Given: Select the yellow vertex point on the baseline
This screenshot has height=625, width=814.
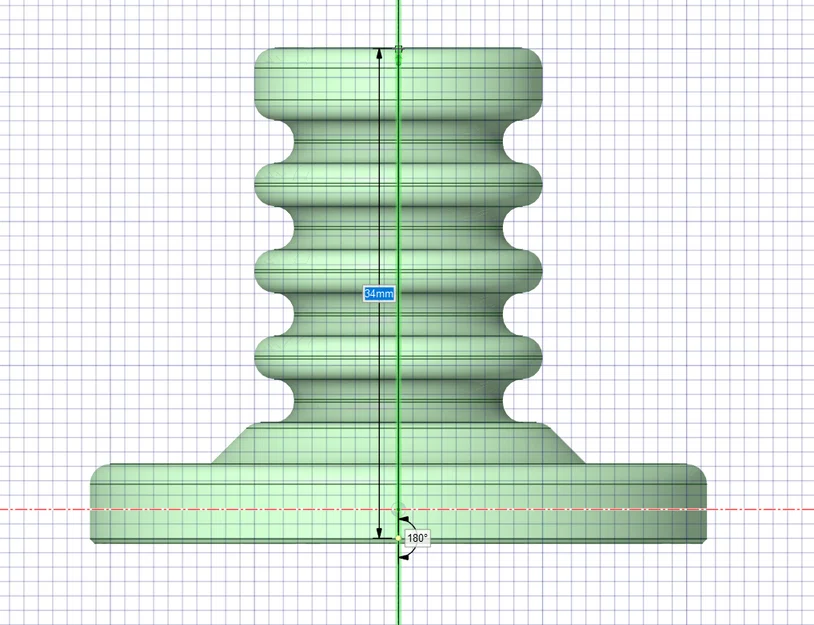Looking at the screenshot, I should [398, 538].
